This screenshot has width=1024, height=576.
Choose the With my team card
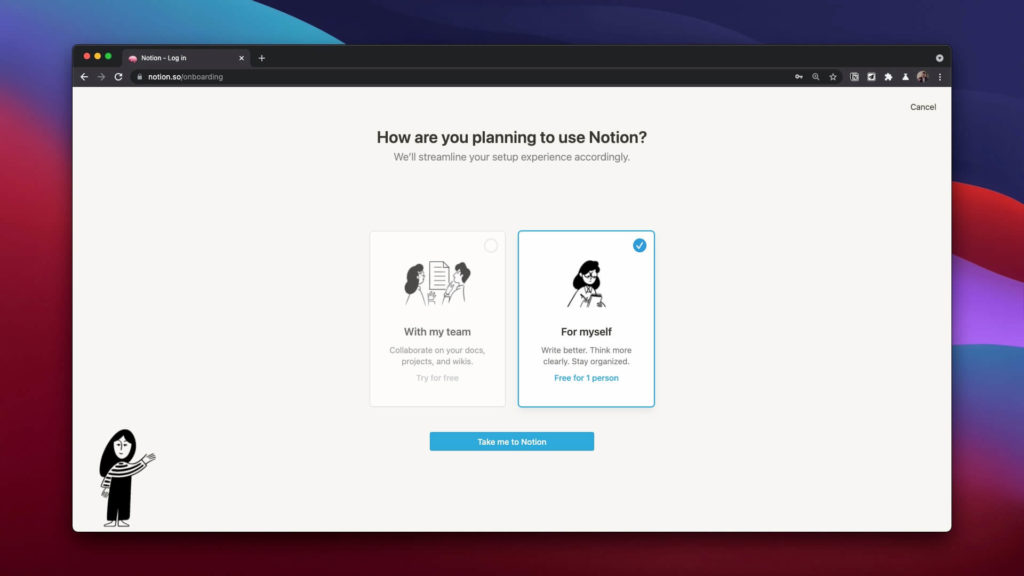(438, 319)
